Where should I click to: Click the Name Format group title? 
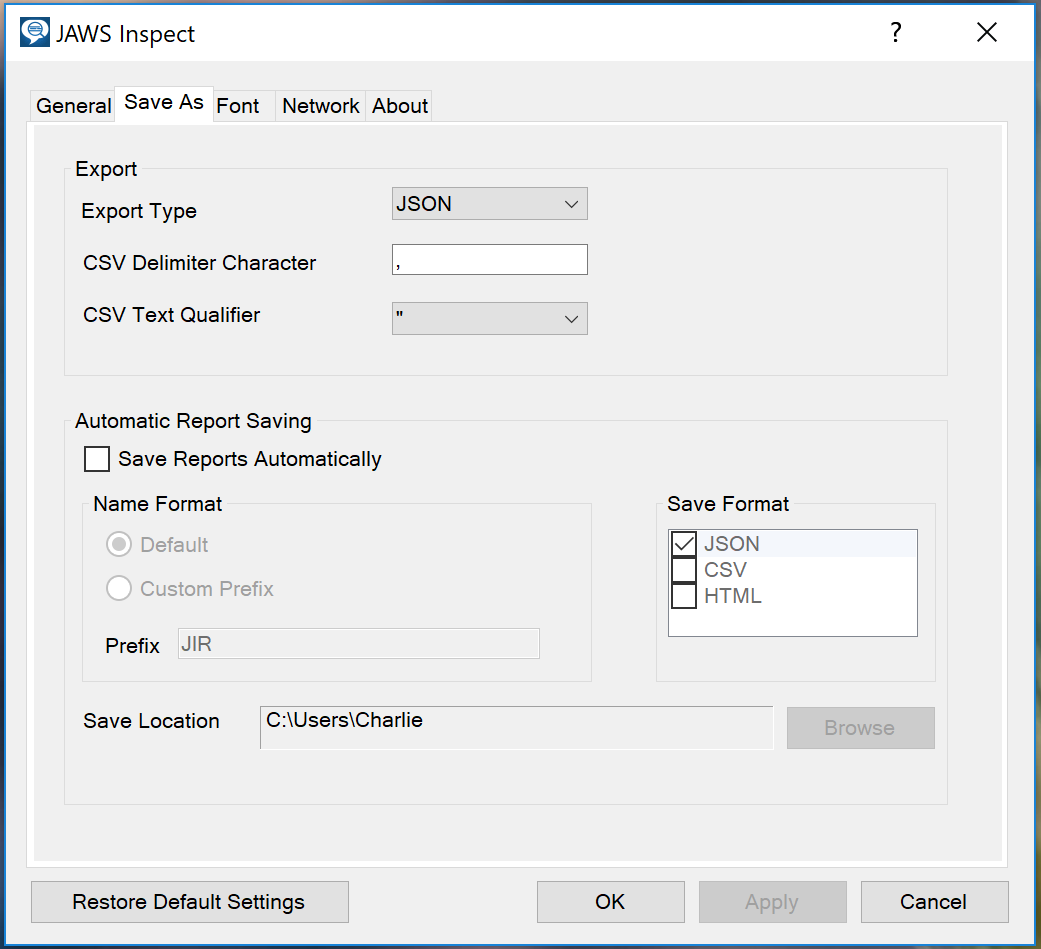(x=157, y=504)
